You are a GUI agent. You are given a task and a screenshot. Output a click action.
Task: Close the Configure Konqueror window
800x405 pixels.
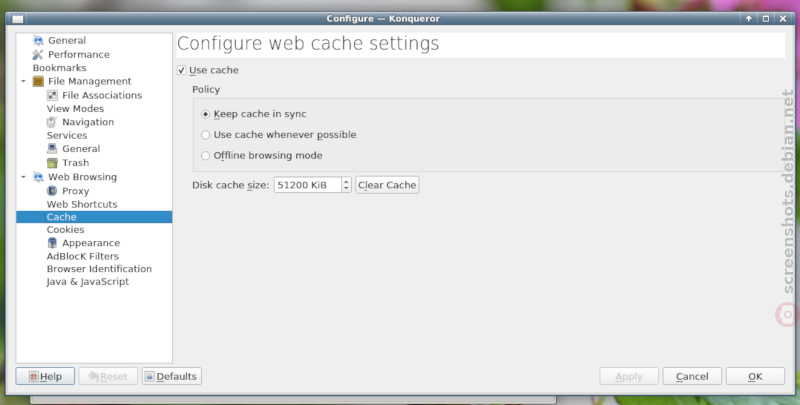pyautogui.click(x=783, y=18)
